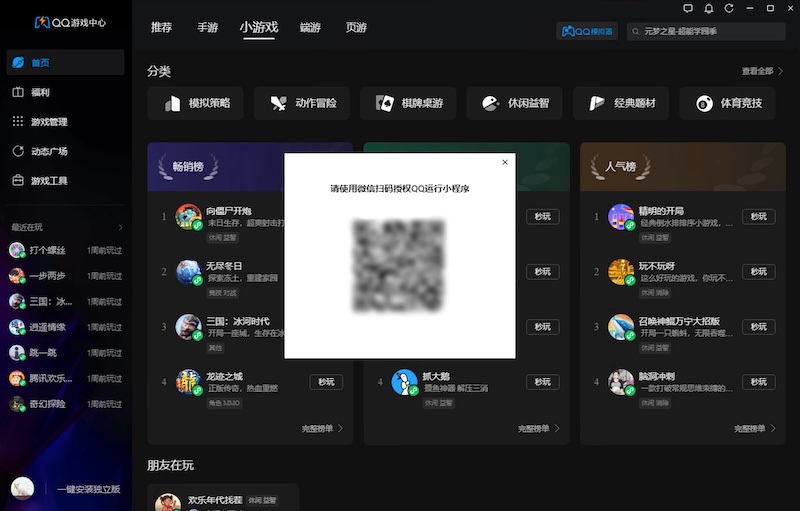Open recent game 腾讯欢乐...
This screenshot has width=800, height=511.
pos(65,378)
